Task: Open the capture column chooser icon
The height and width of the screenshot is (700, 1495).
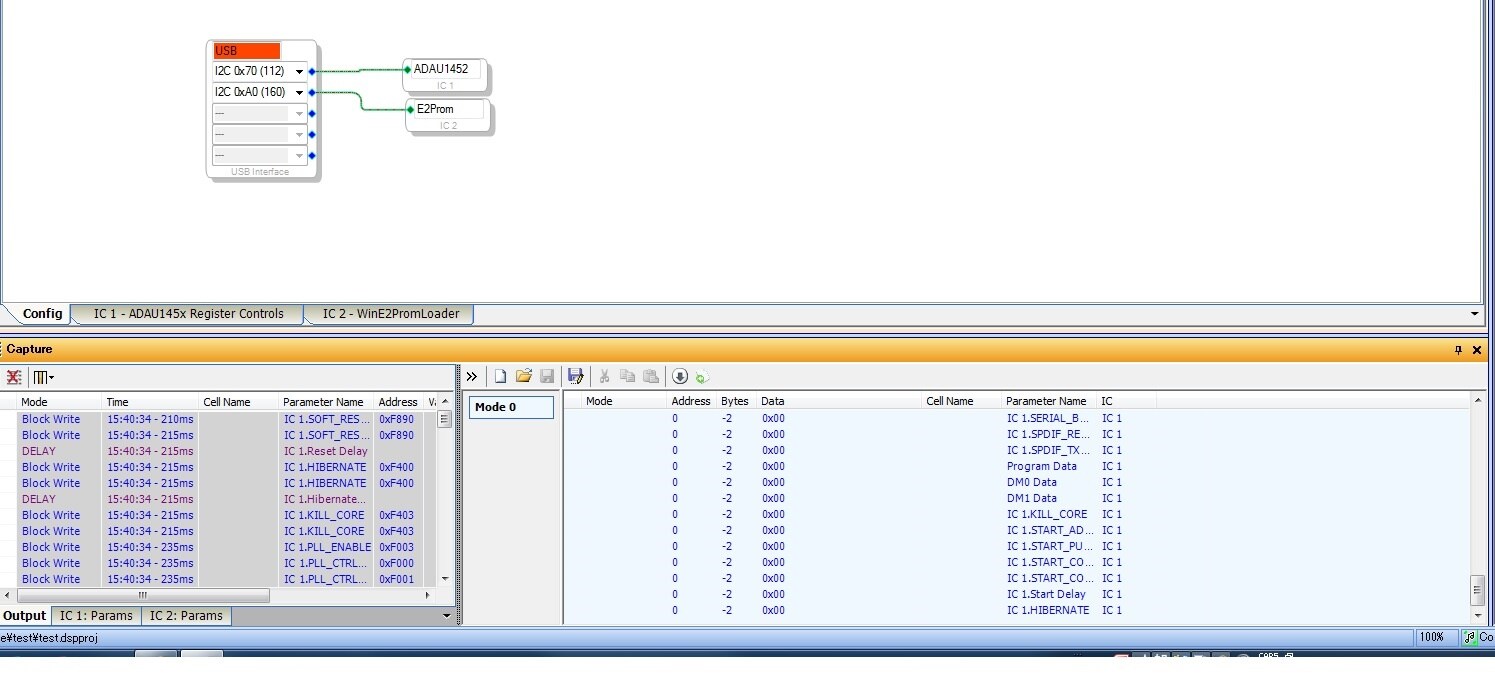Action: [43, 377]
